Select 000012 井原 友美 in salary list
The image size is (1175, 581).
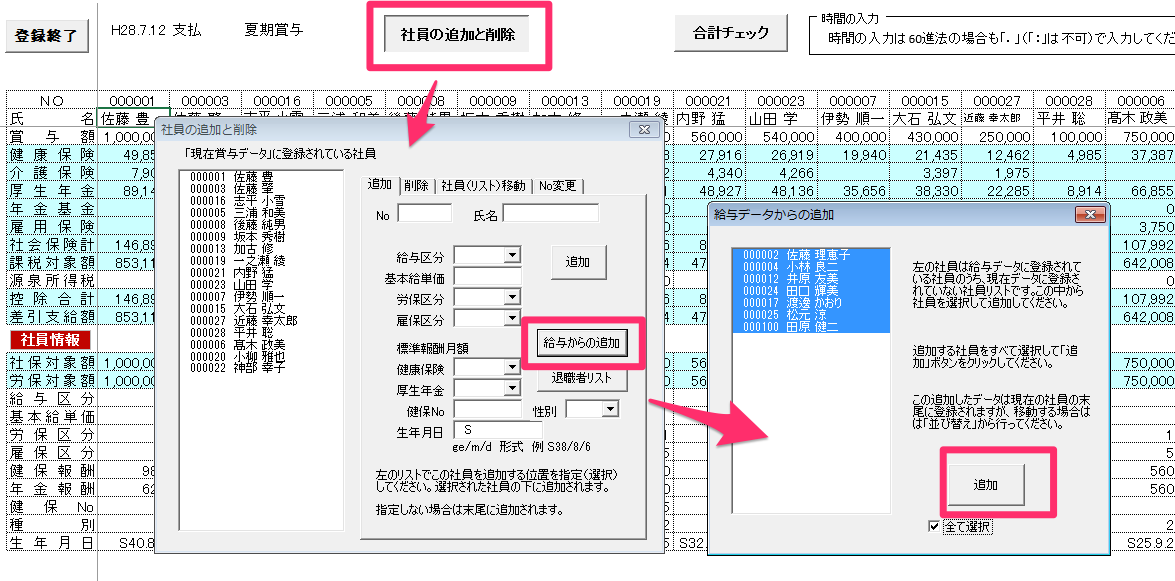[811, 279]
